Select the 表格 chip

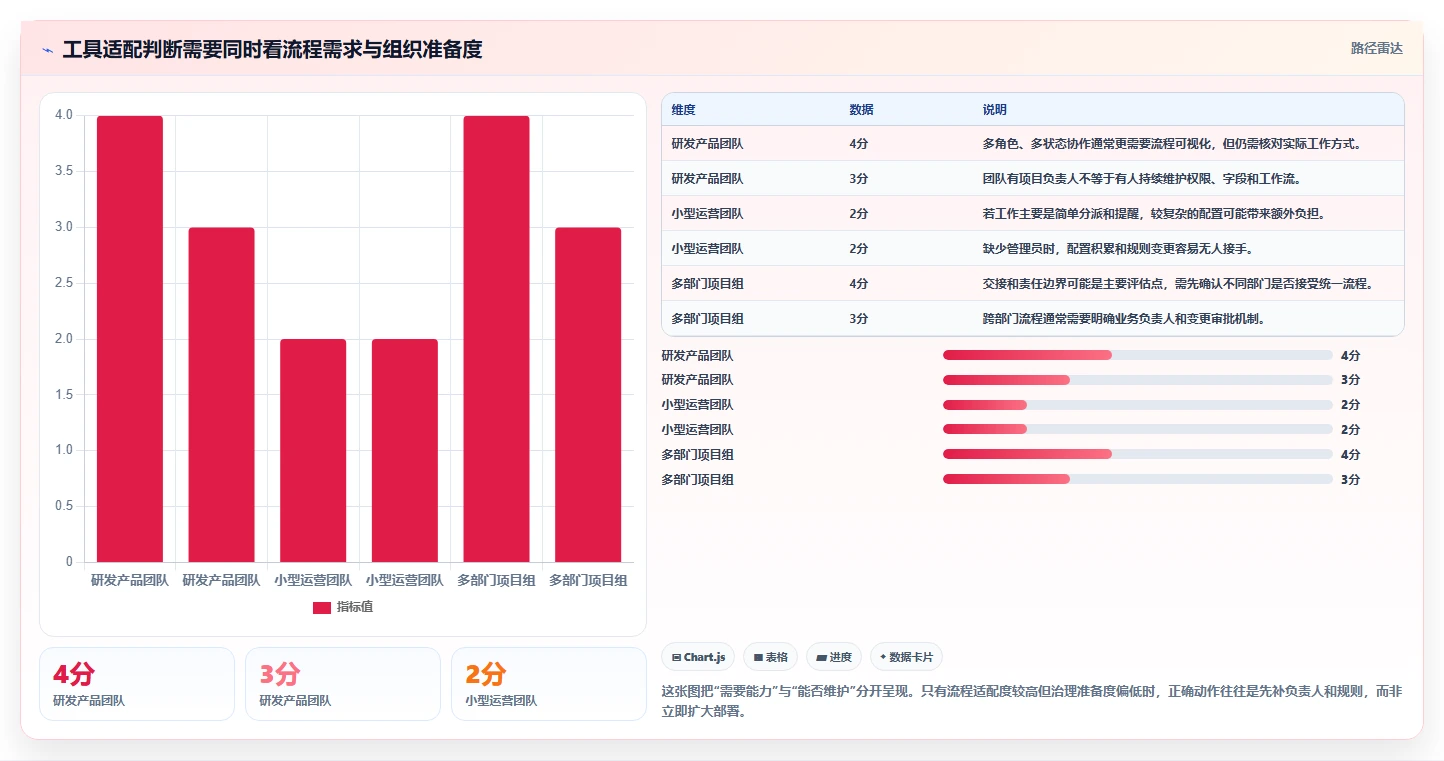(x=771, y=657)
